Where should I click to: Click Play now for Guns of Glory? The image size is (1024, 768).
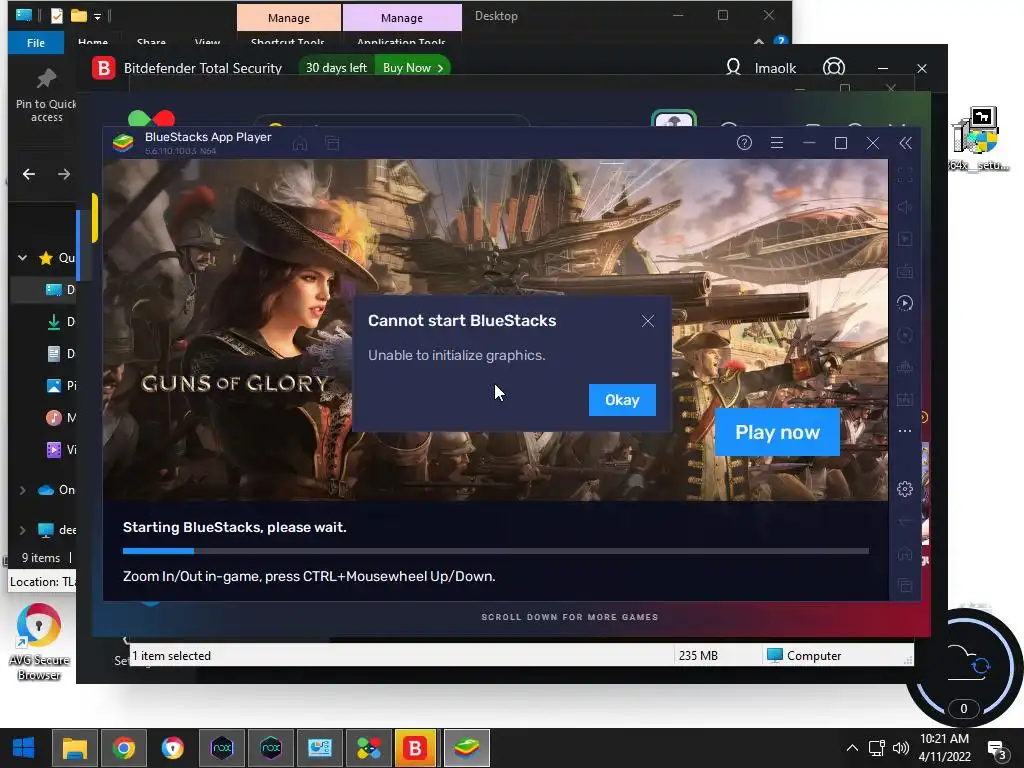777,432
